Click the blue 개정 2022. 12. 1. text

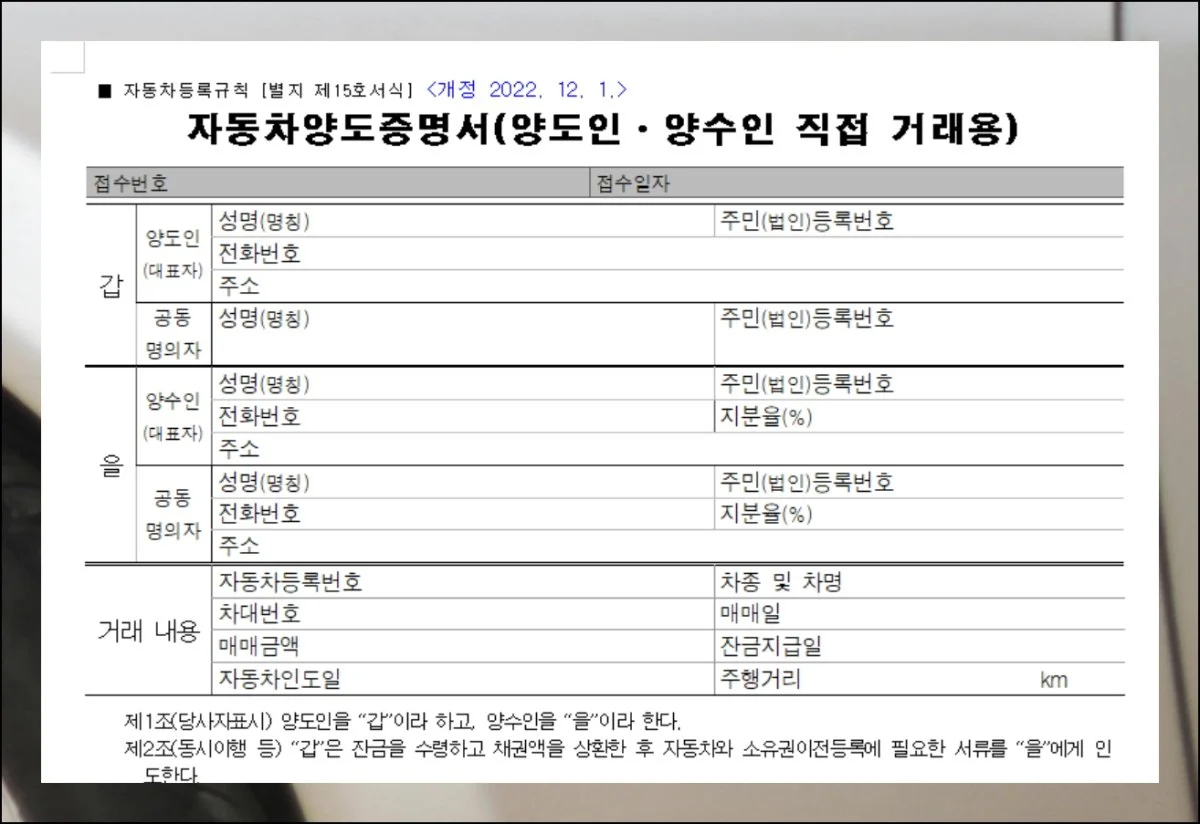coord(526,89)
